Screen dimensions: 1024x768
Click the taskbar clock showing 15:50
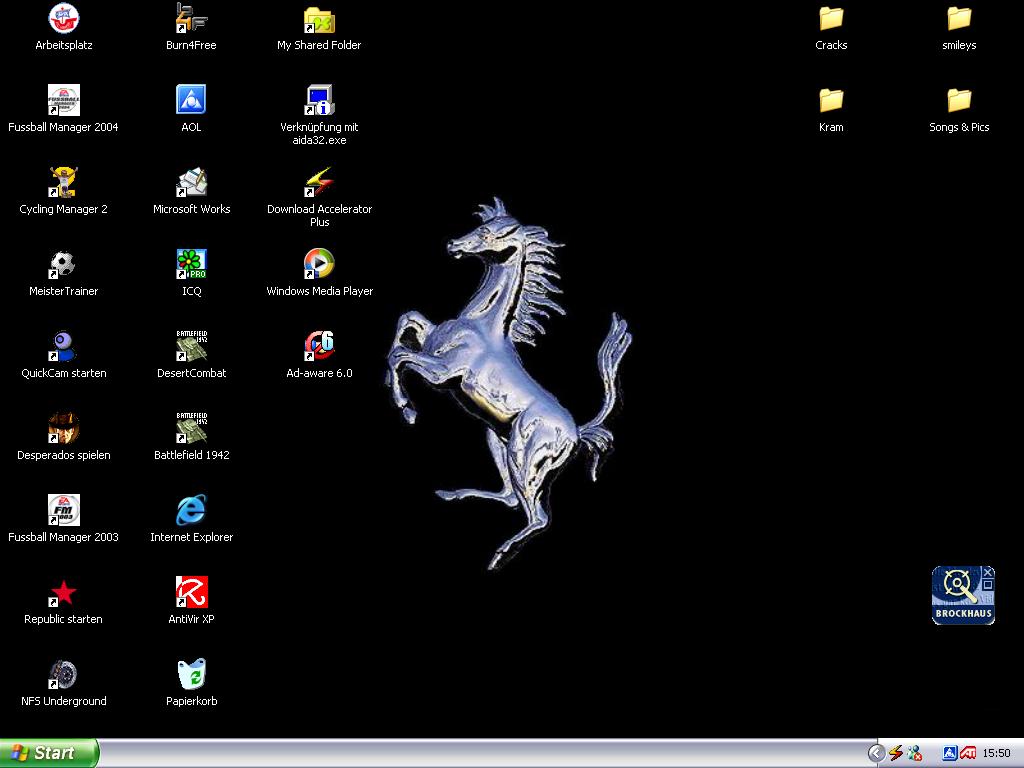click(996, 753)
